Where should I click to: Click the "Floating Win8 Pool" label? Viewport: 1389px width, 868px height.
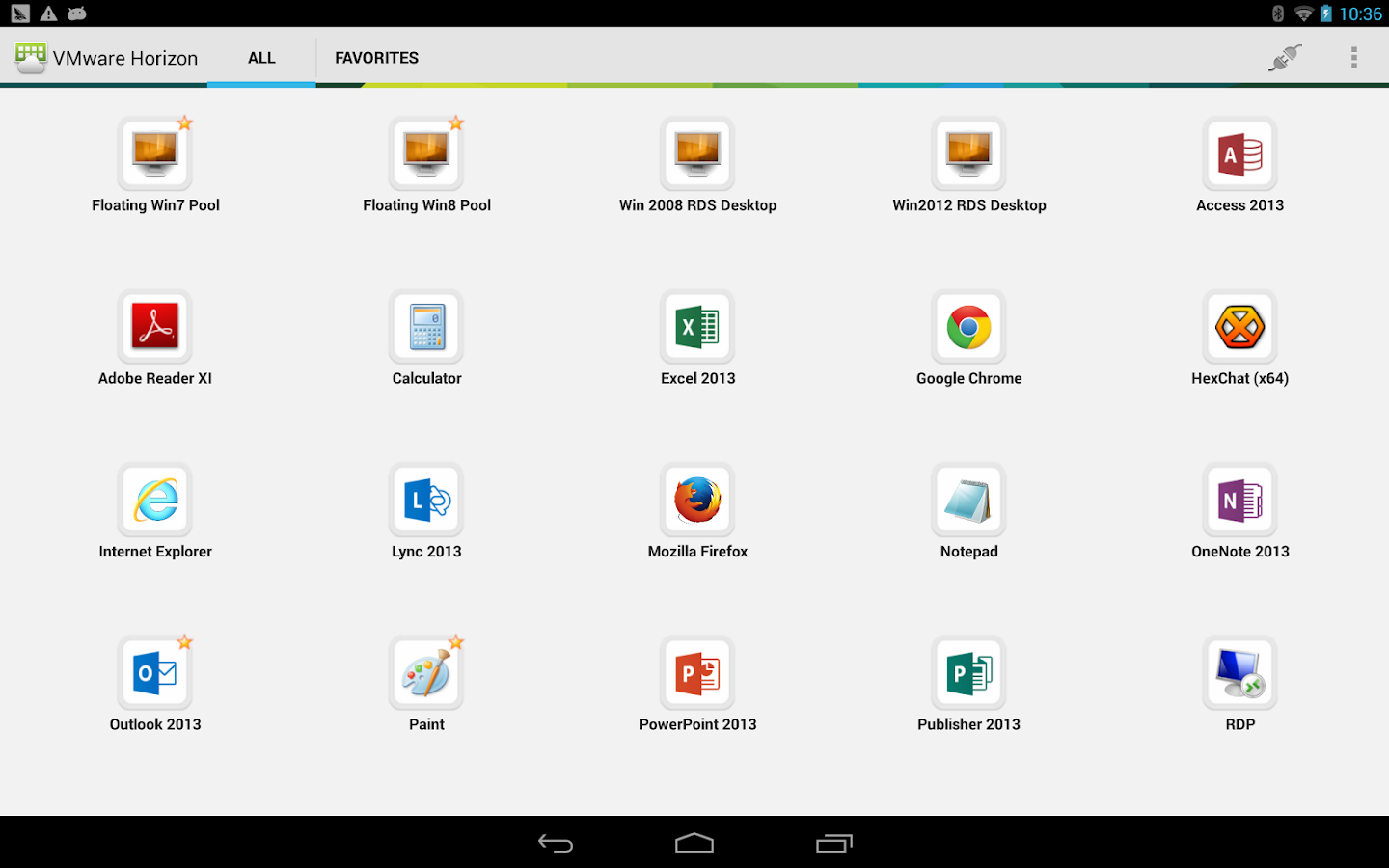426,205
